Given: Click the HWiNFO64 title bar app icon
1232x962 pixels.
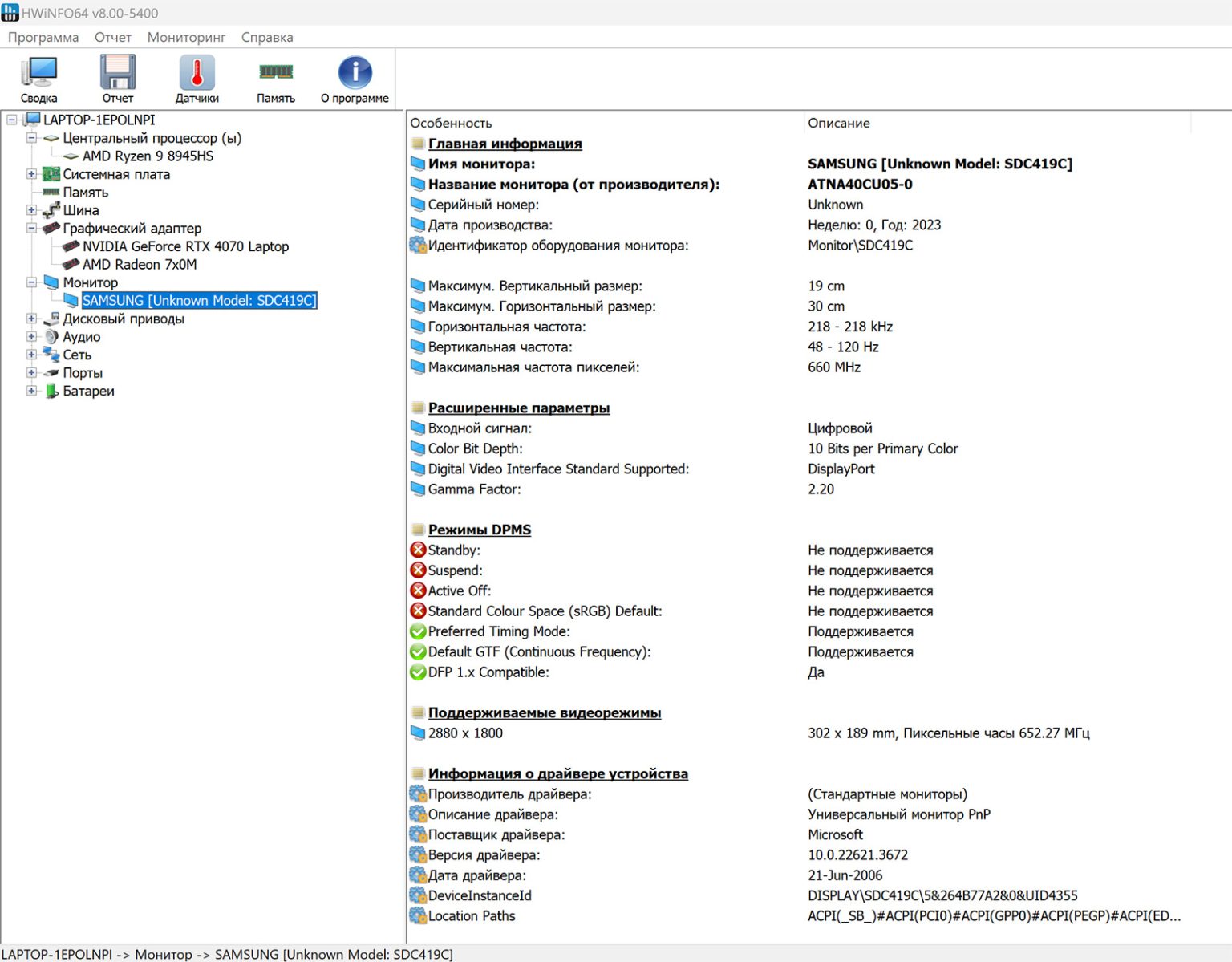Looking at the screenshot, I should (x=10, y=13).
